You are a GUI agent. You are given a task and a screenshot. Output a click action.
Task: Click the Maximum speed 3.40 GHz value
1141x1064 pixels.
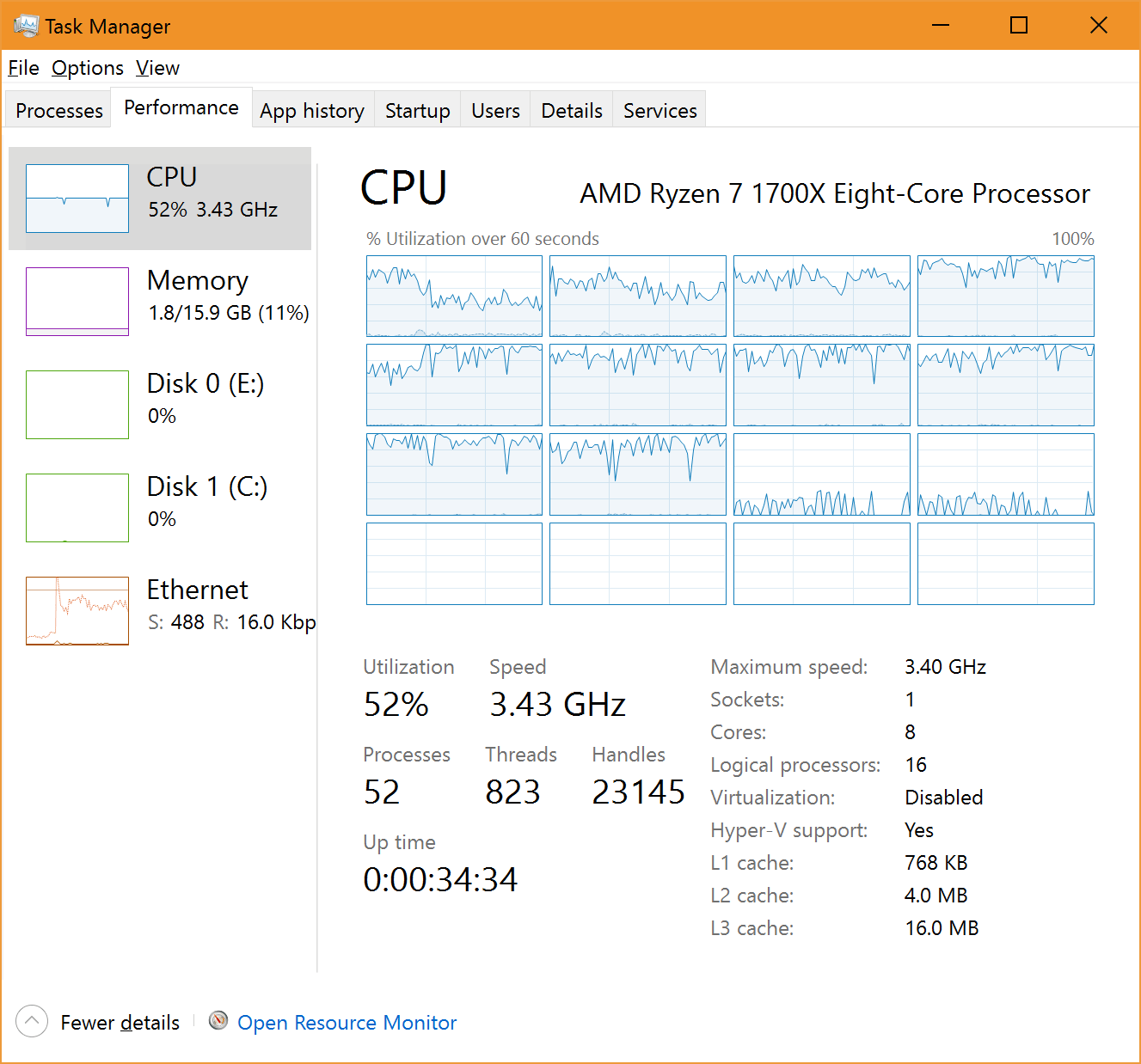click(x=946, y=667)
